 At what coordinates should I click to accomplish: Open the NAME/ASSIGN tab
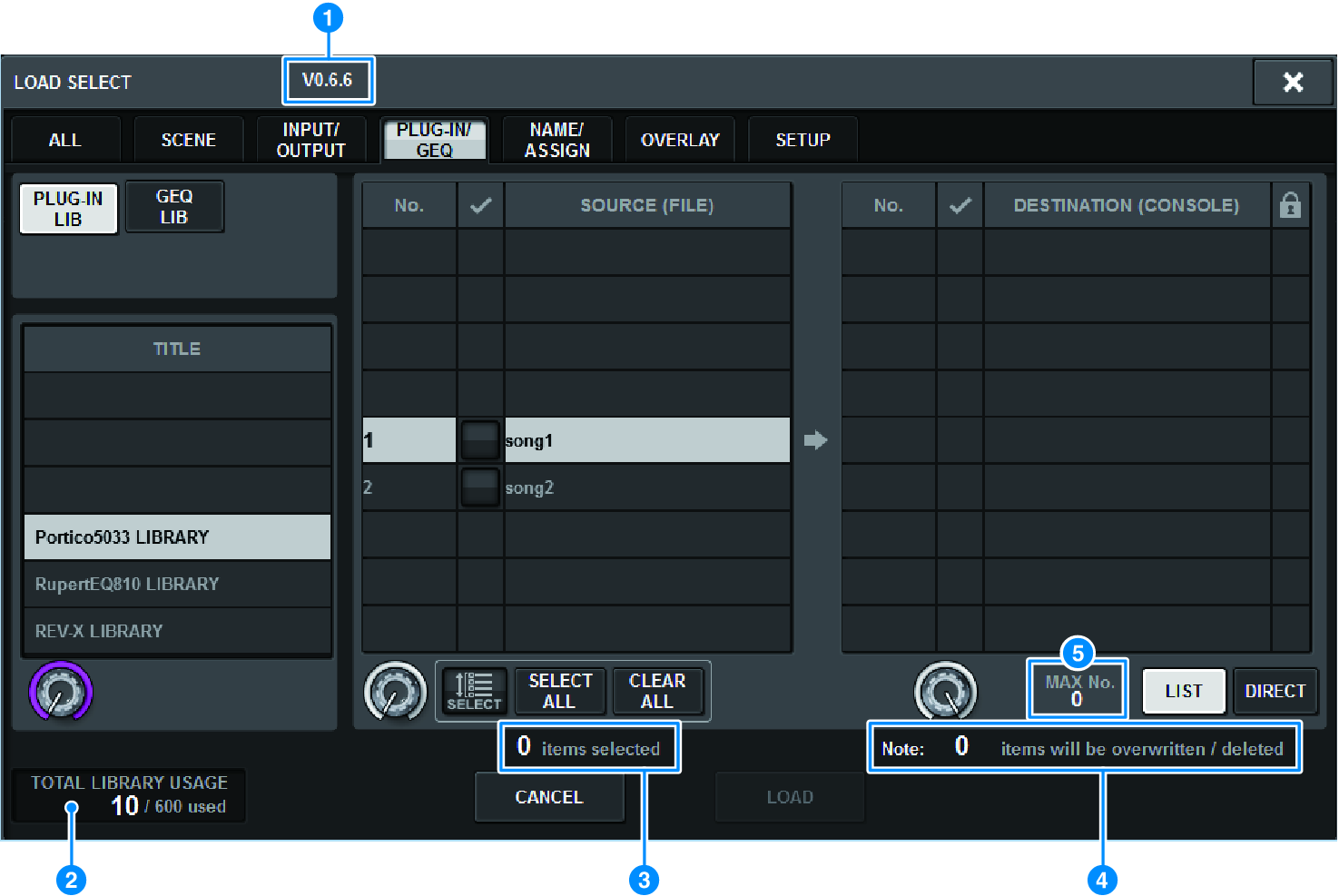556,139
